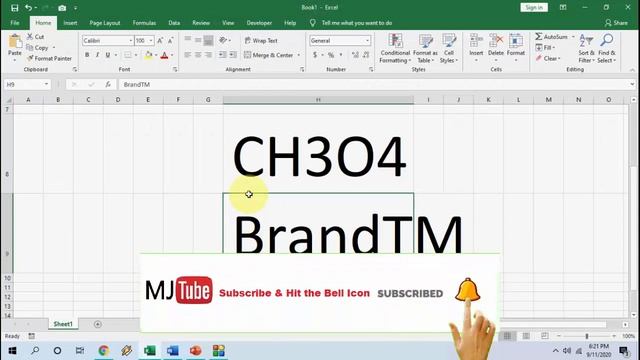Toggle italic formatting
Viewport: 640px width, 360px height.
click(97, 55)
